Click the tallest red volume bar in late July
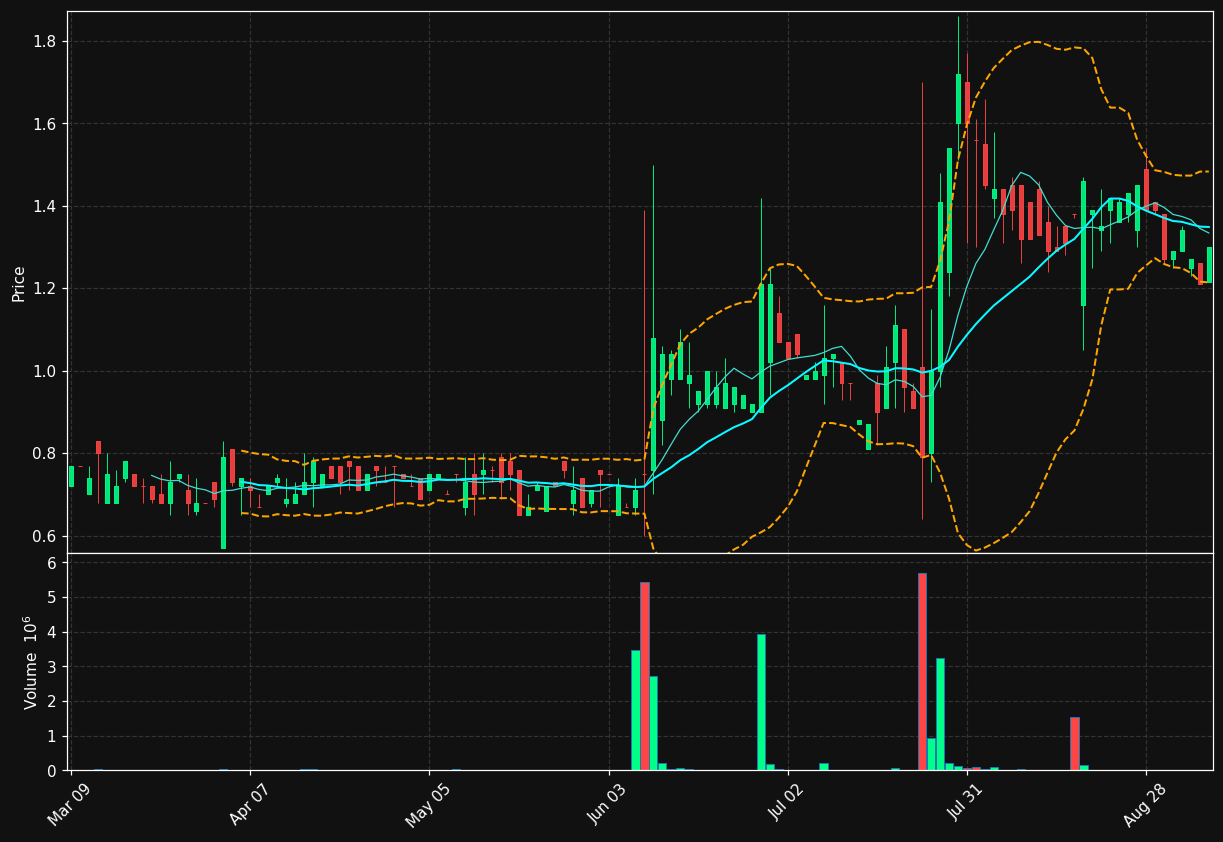This screenshot has width=1223, height=842. click(922, 672)
